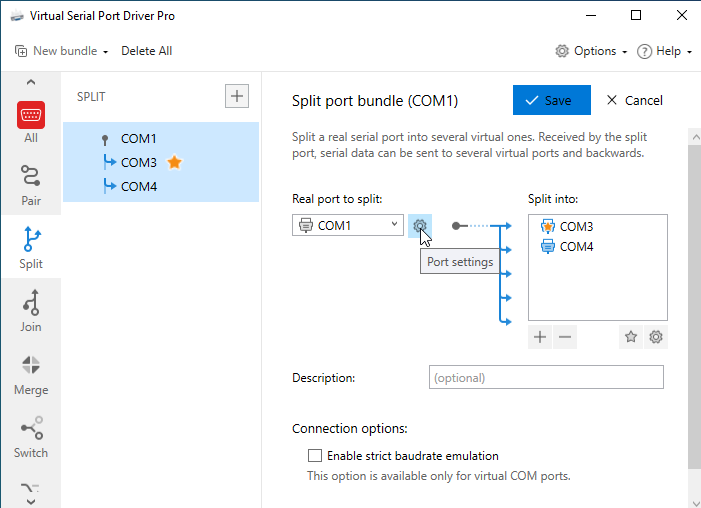This screenshot has width=701, height=508.
Task: Add virtual port to Split into list
Action: point(540,337)
